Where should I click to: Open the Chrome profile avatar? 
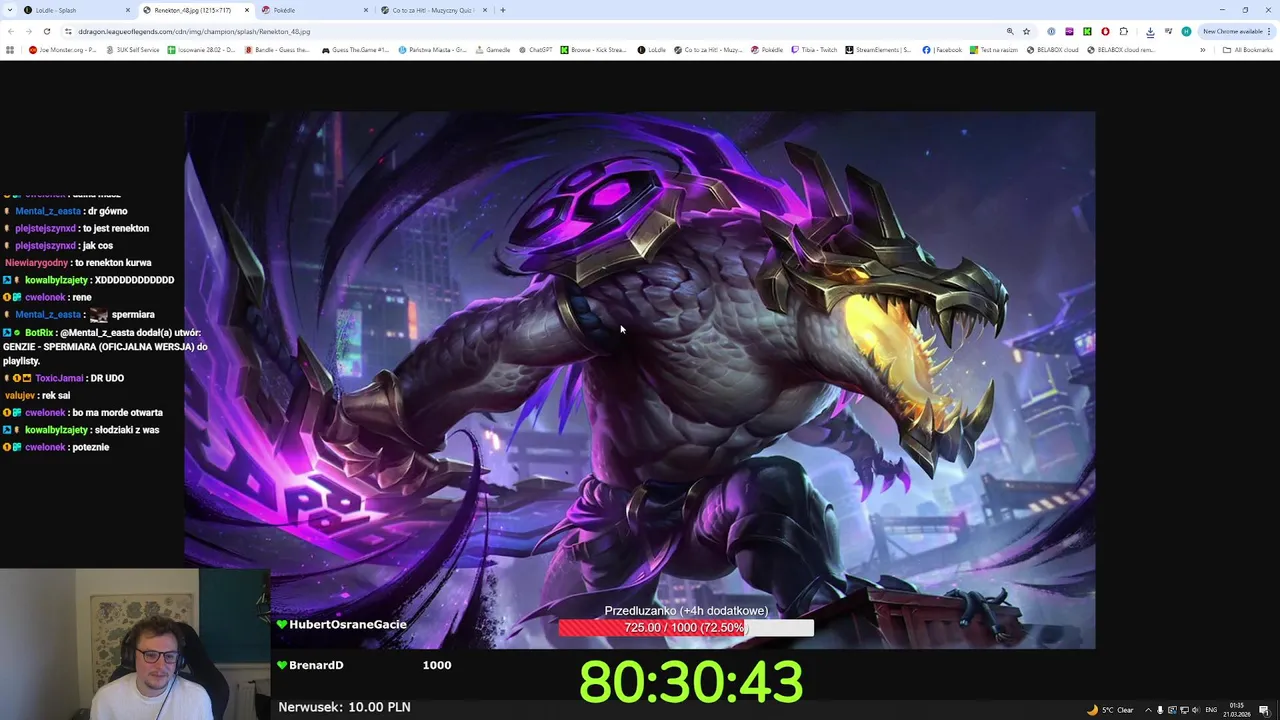click(1186, 31)
